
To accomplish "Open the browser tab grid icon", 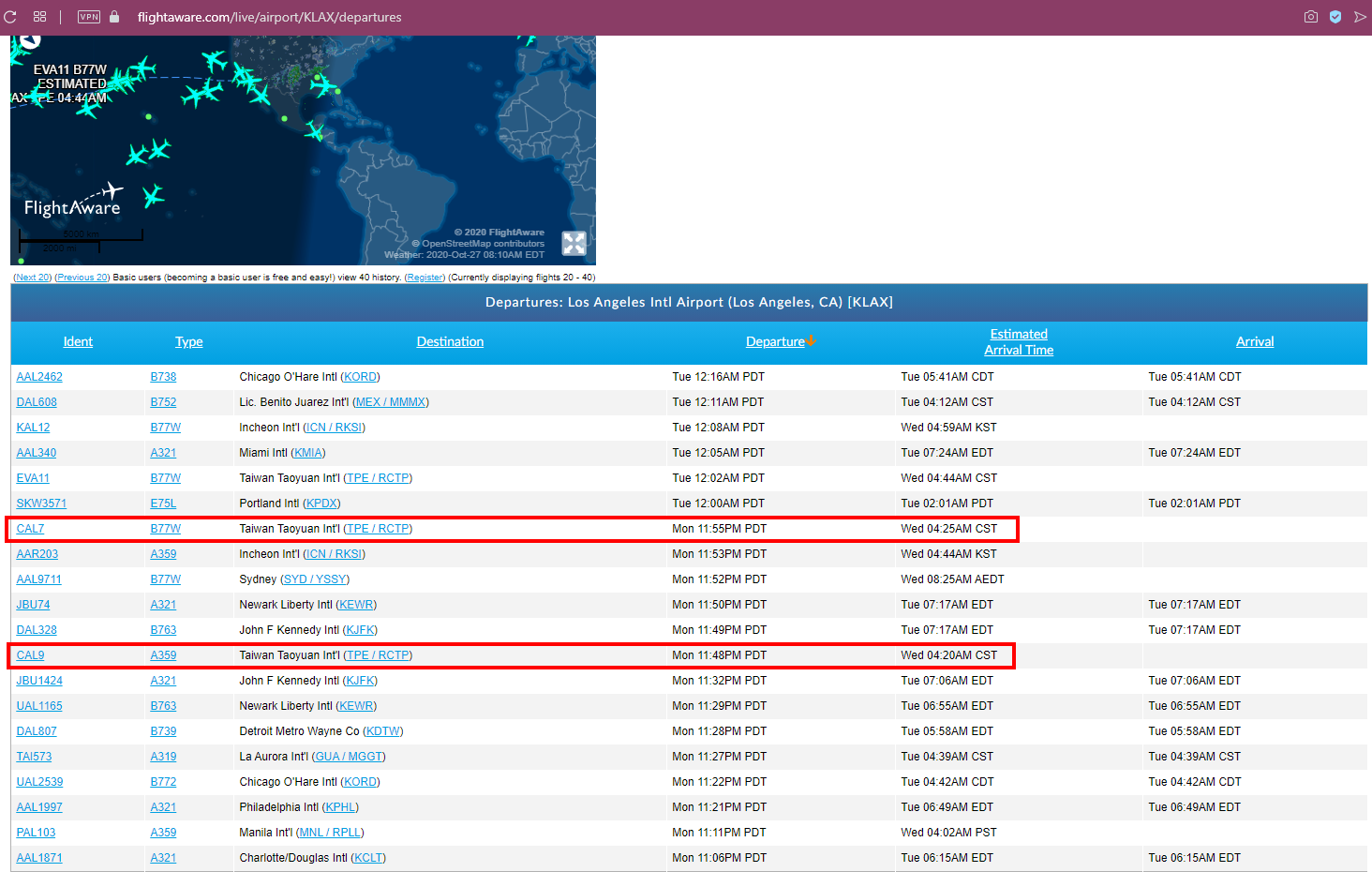I will (39, 17).
